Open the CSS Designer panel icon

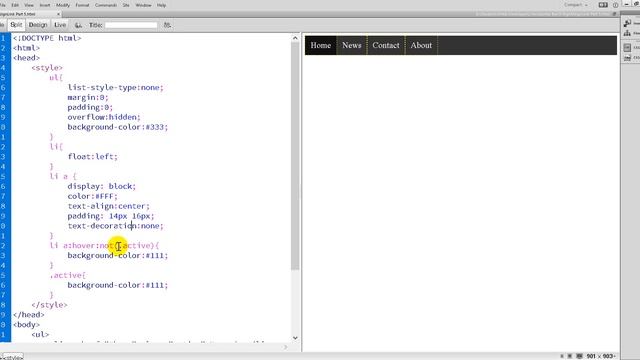(x=628, y=48)
